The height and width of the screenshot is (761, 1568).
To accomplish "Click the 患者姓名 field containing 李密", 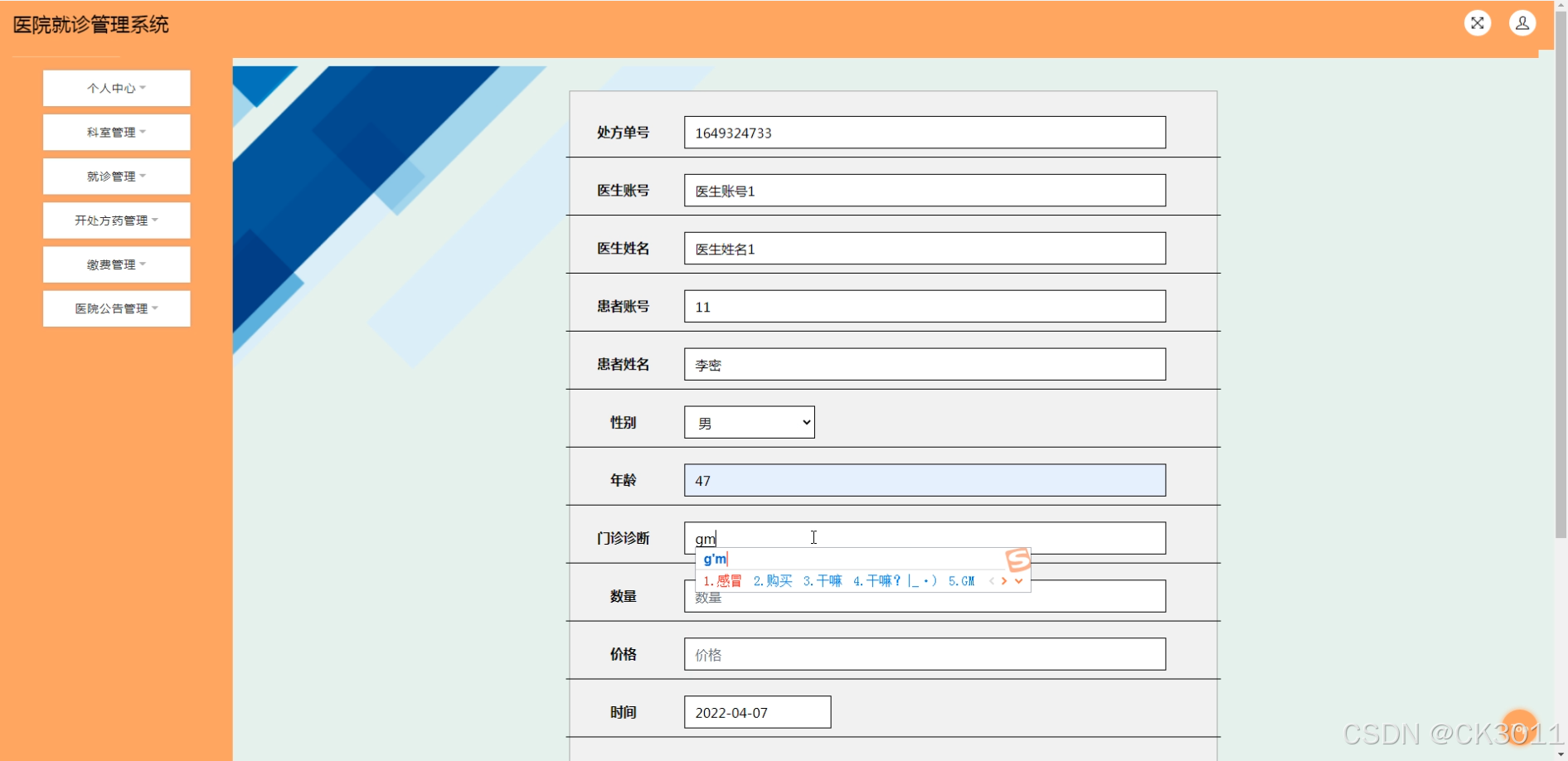I will coord(925,365).
